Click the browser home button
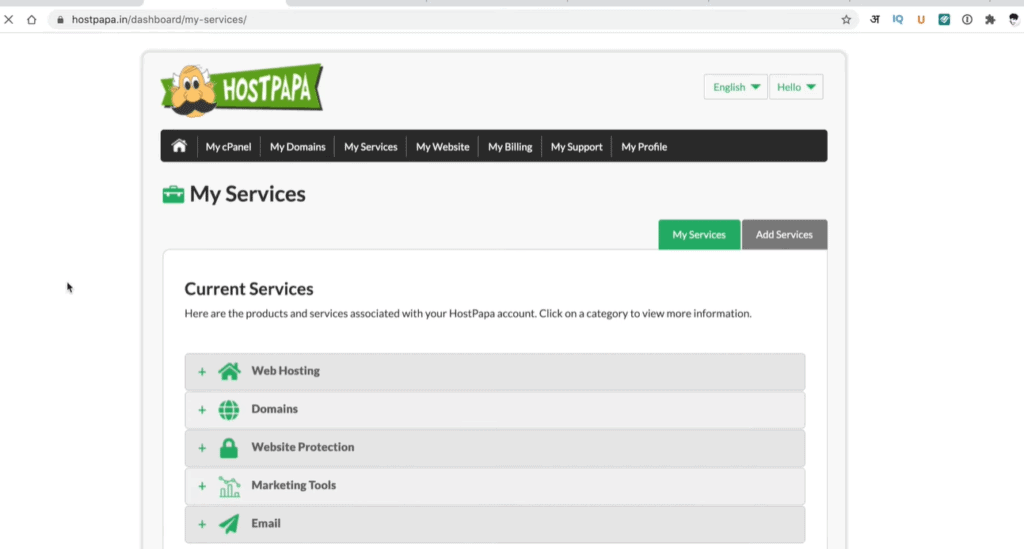Image resolution: width=1024 pixels, height=549 pixels. 31,20
